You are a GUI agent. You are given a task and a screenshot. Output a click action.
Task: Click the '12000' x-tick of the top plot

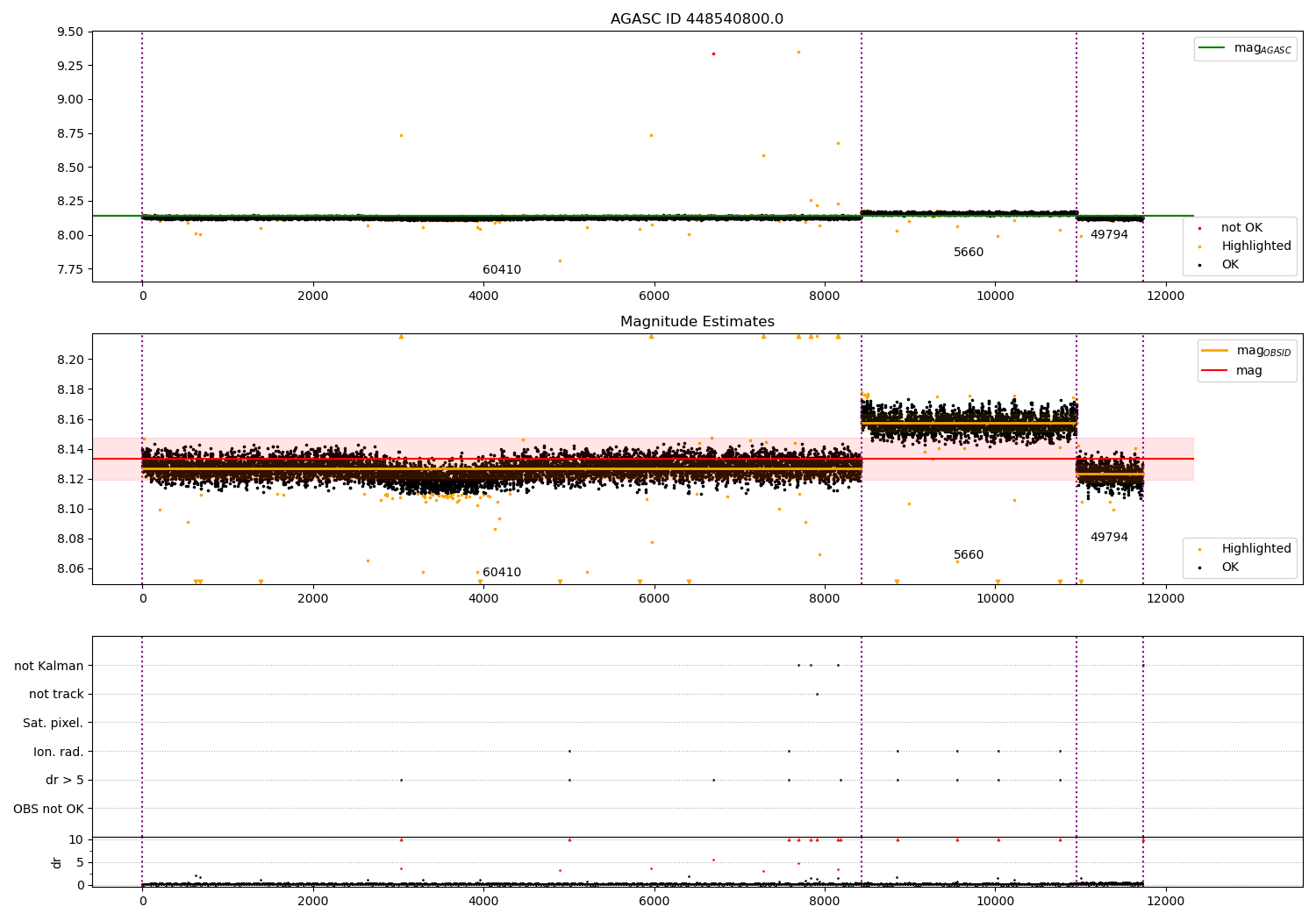point(1165,296)
